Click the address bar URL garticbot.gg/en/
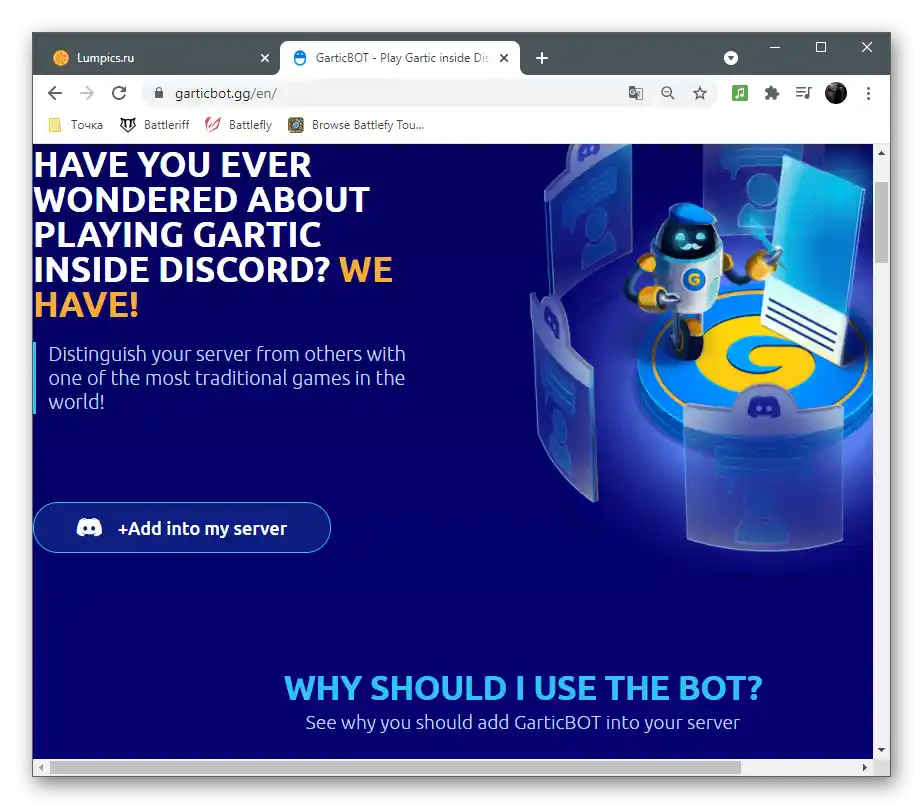The height and width of the screenshot is (809, 923). point(225,93)
